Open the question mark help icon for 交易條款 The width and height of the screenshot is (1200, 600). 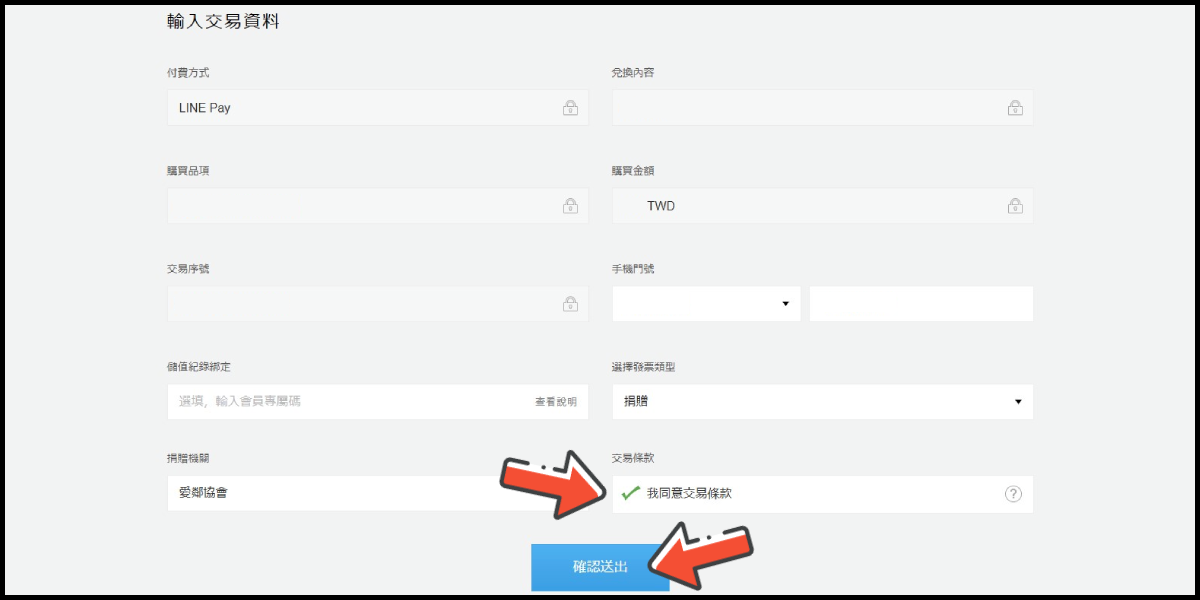1013,494
